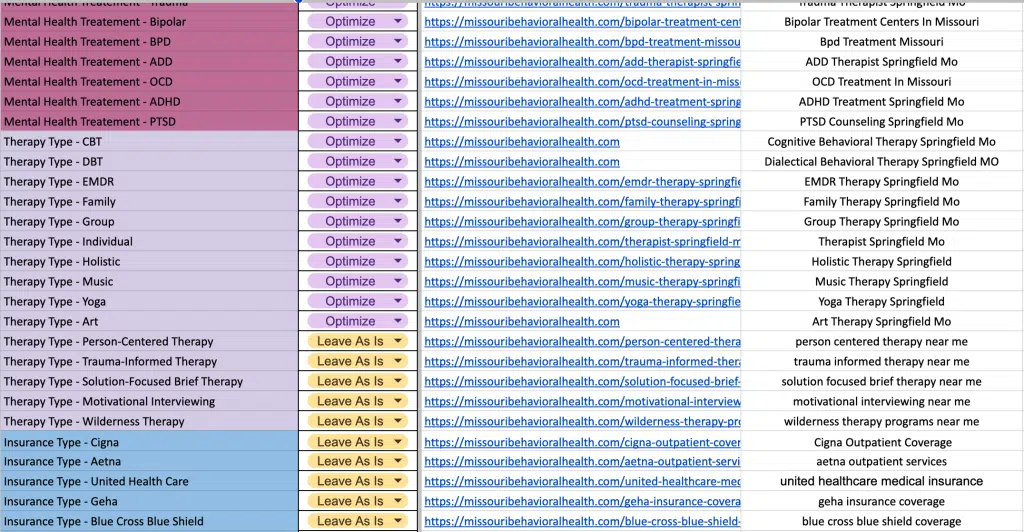Image resolution: width=1024 pixels, height=532 pixels.
Task: Open the trauma-informed-therapy URL link
Action: [582, 362]
